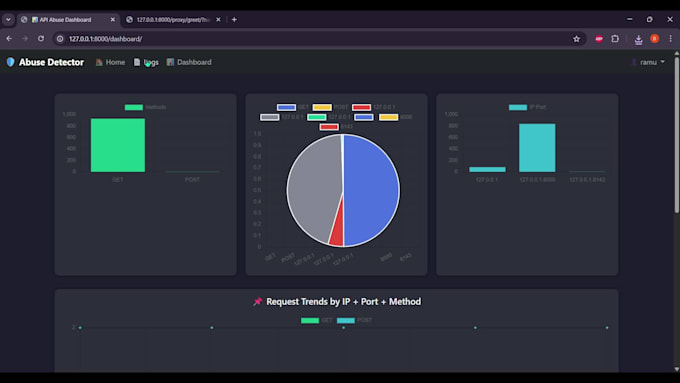The height and width of the screenshot is (383, 680).
Task: Toggle the gray 127.0.0.1 pie legend item
Action: point(281,117)
